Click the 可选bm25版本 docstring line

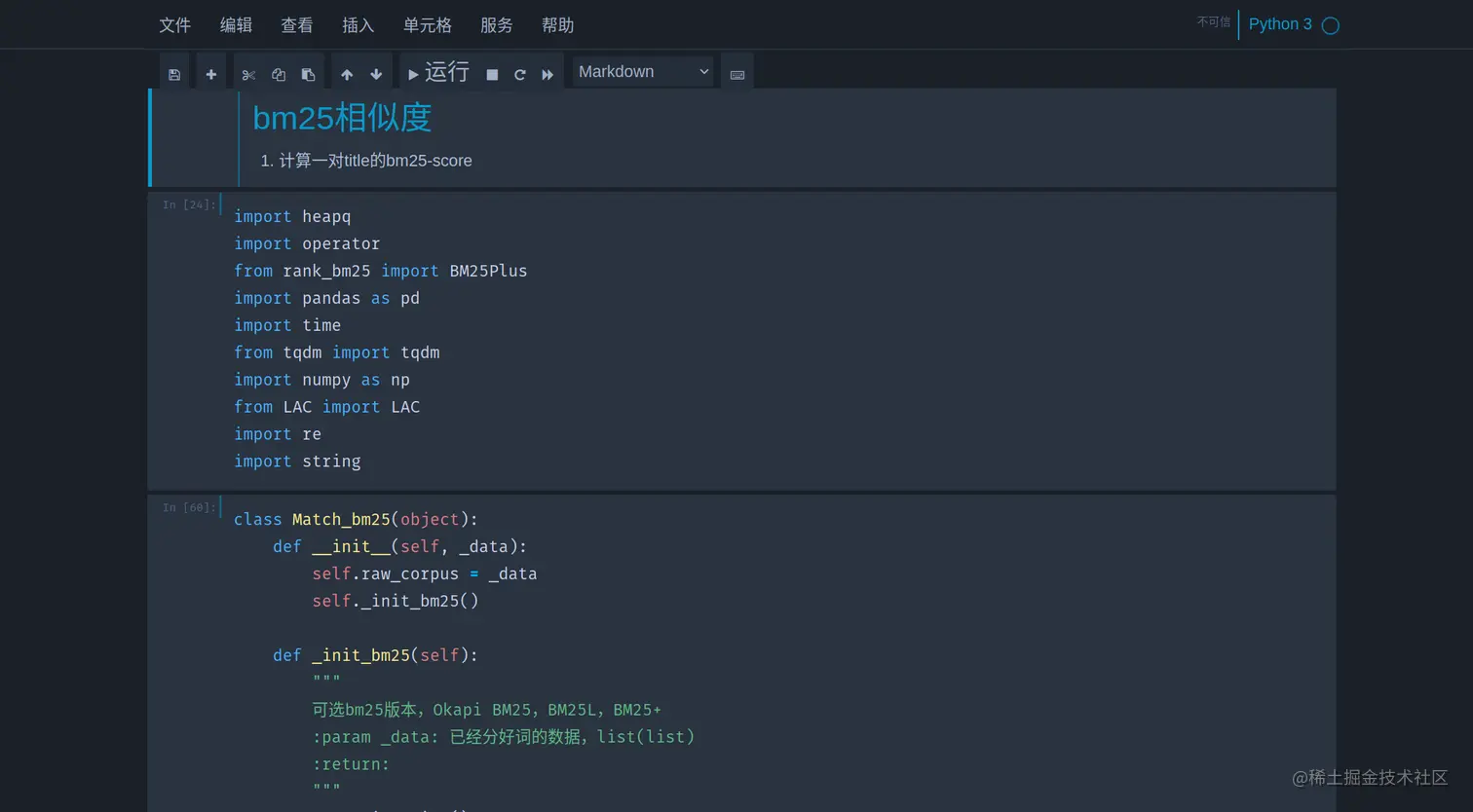487,710
